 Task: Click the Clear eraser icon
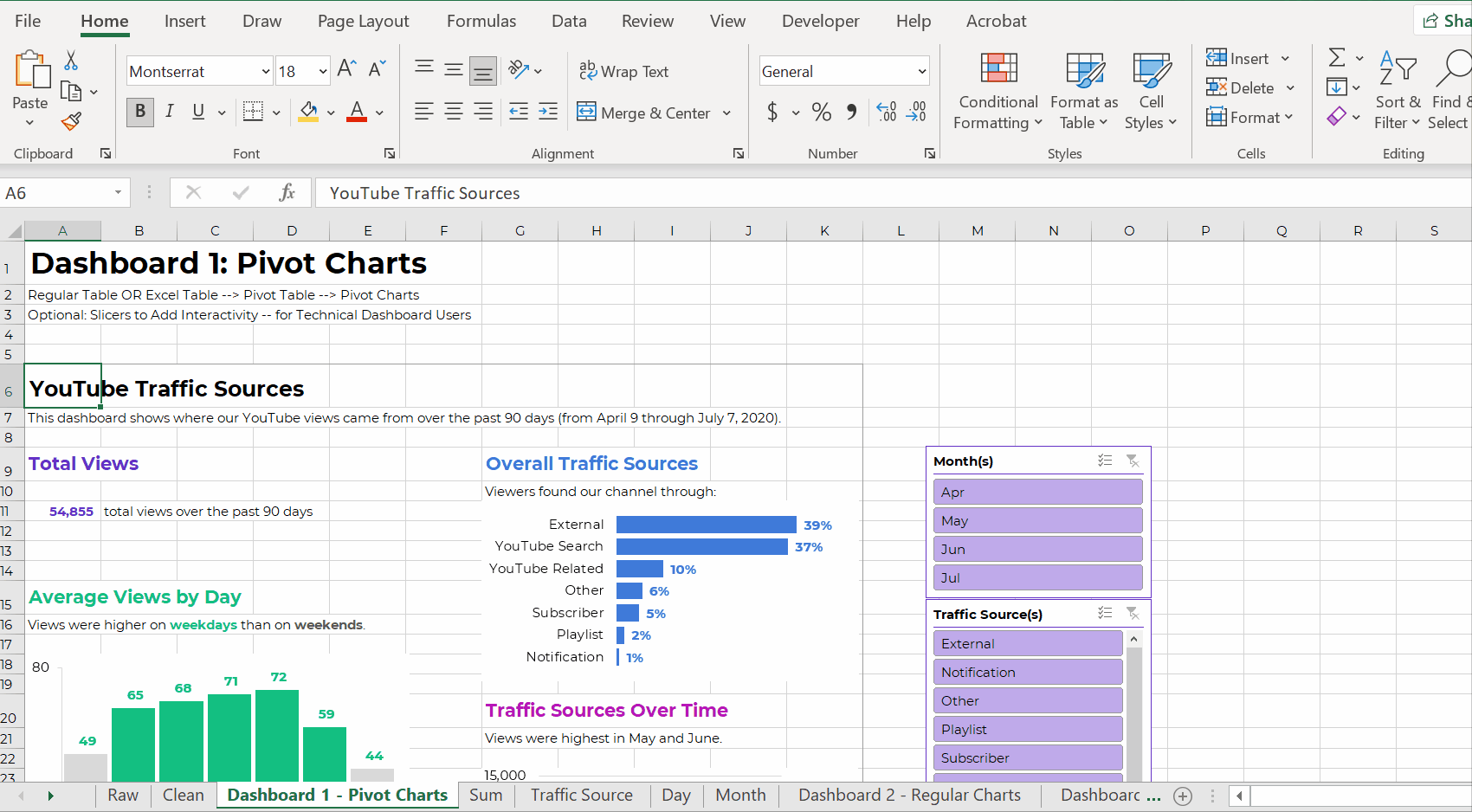(x=1337, y=116)
